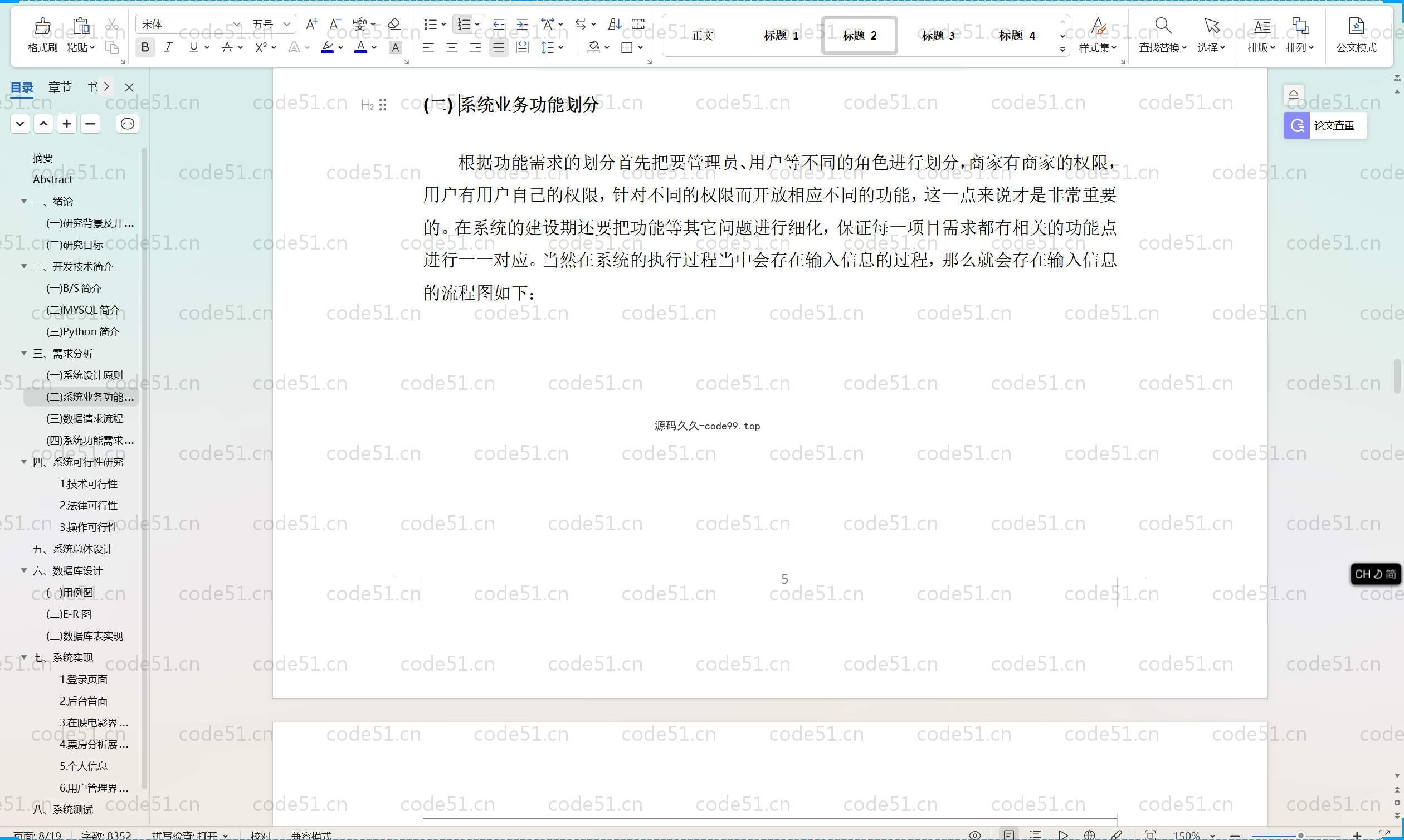Insert bullet list

click(x=431, y=25)
